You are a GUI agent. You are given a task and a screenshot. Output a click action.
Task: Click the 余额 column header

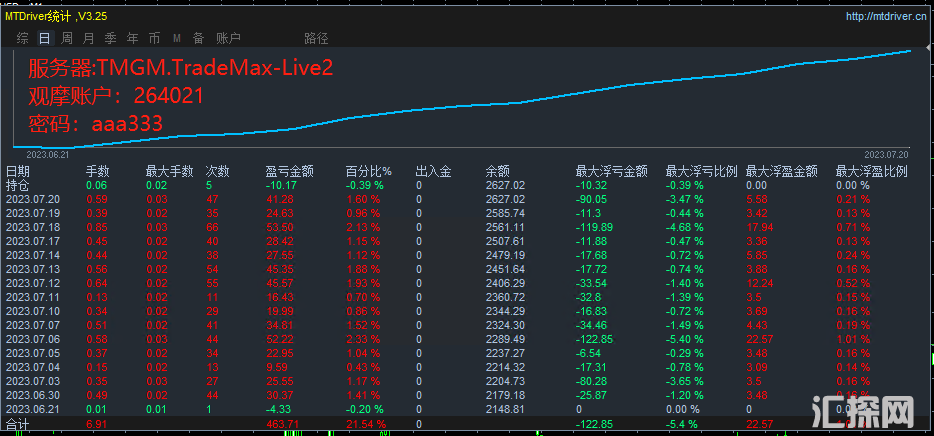497,172
